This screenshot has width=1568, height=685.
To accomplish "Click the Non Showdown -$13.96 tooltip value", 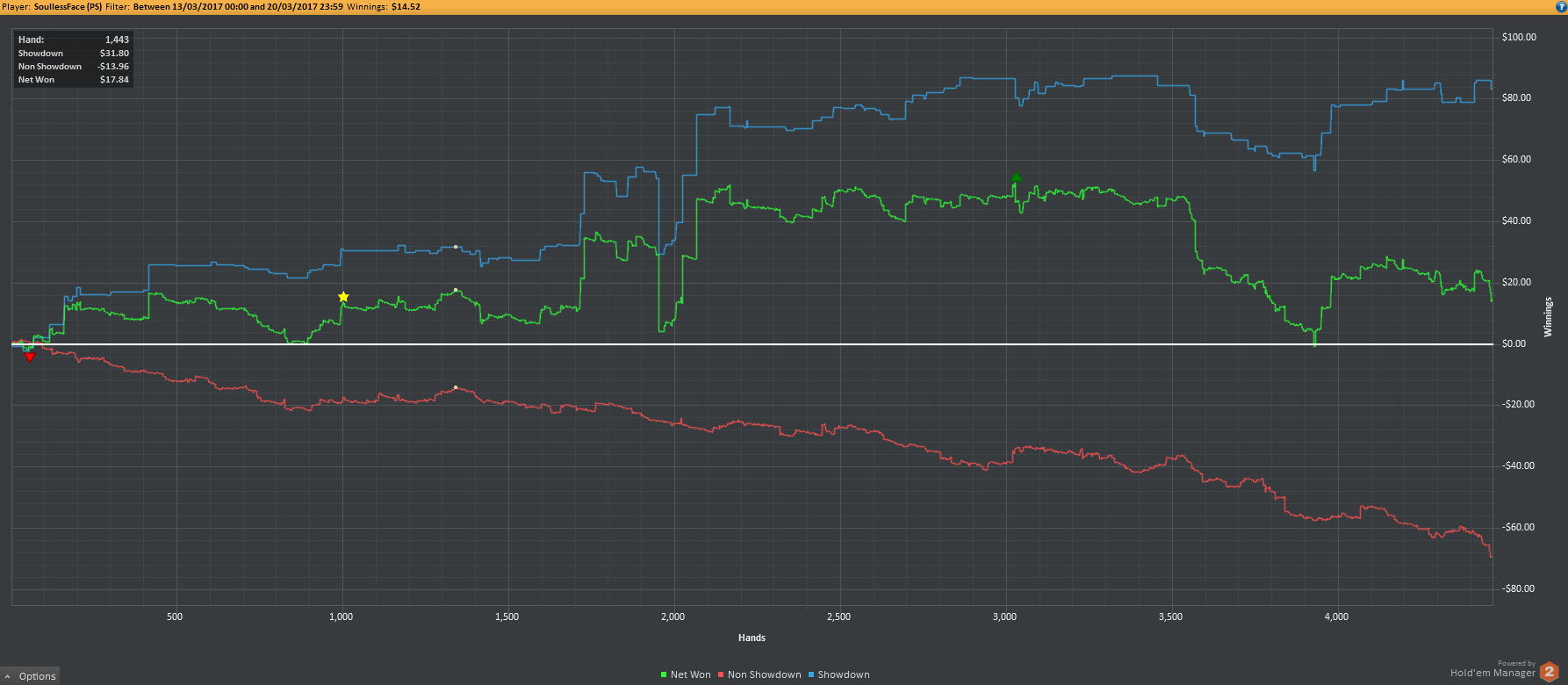I will (x=113, y=66).
